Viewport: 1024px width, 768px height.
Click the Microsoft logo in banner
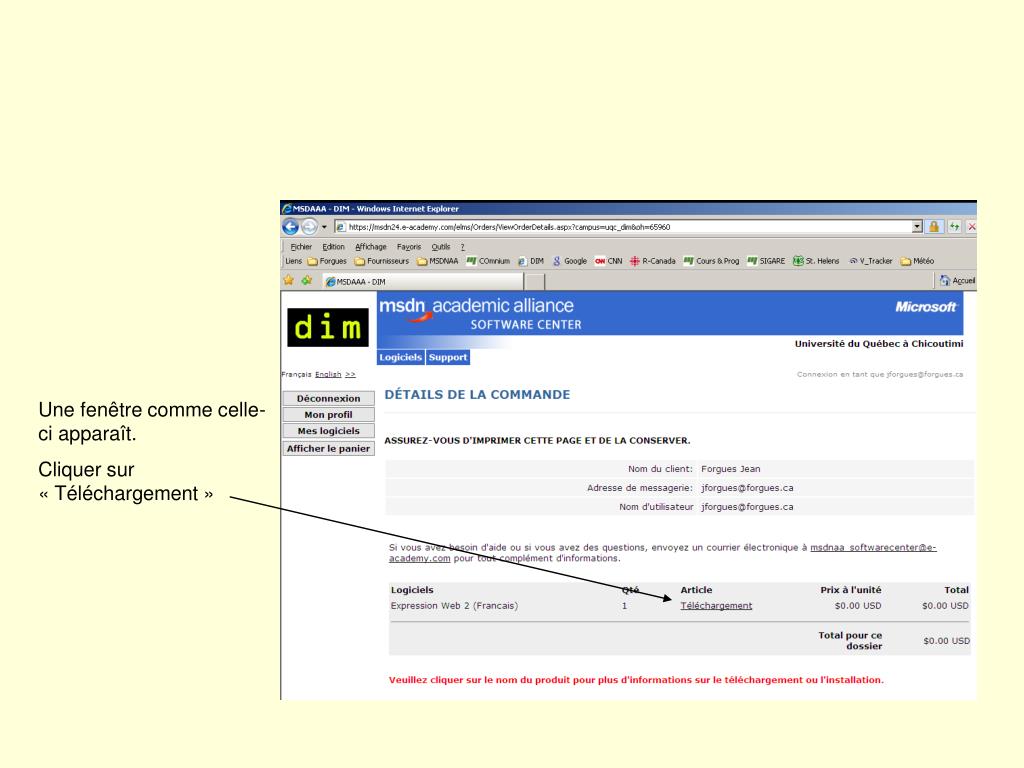pos(925,307)
